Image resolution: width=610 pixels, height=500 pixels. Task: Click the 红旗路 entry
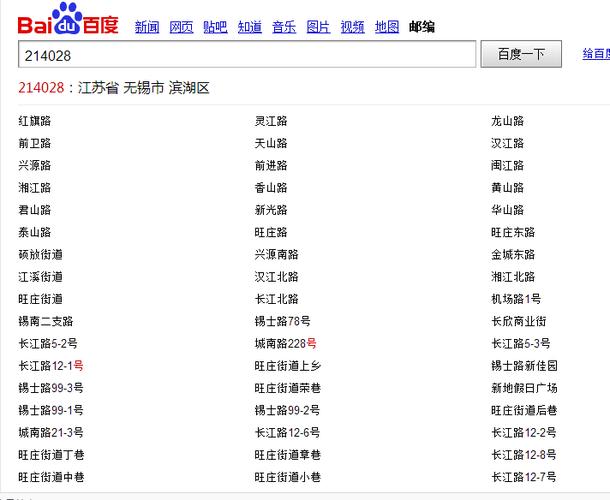(35, 121)
